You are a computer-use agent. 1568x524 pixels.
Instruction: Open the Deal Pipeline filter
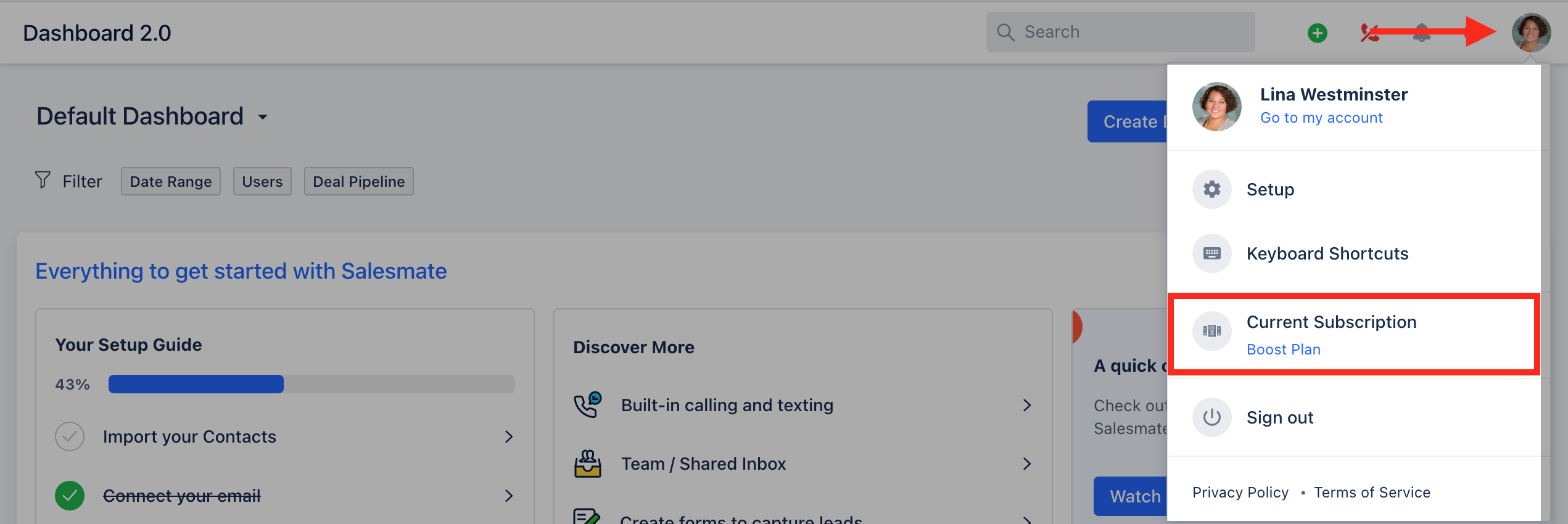359,181
